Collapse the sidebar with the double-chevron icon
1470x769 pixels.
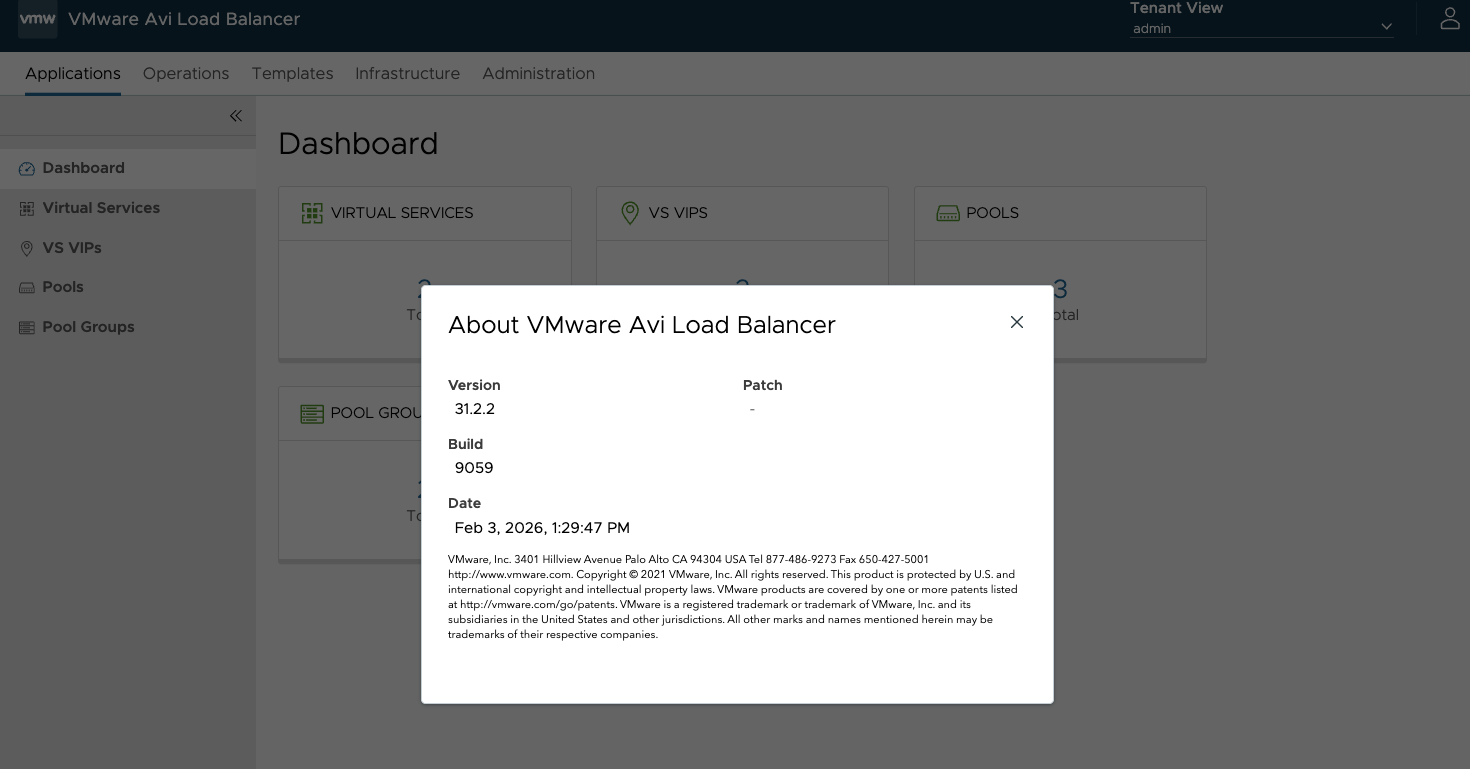236,116
